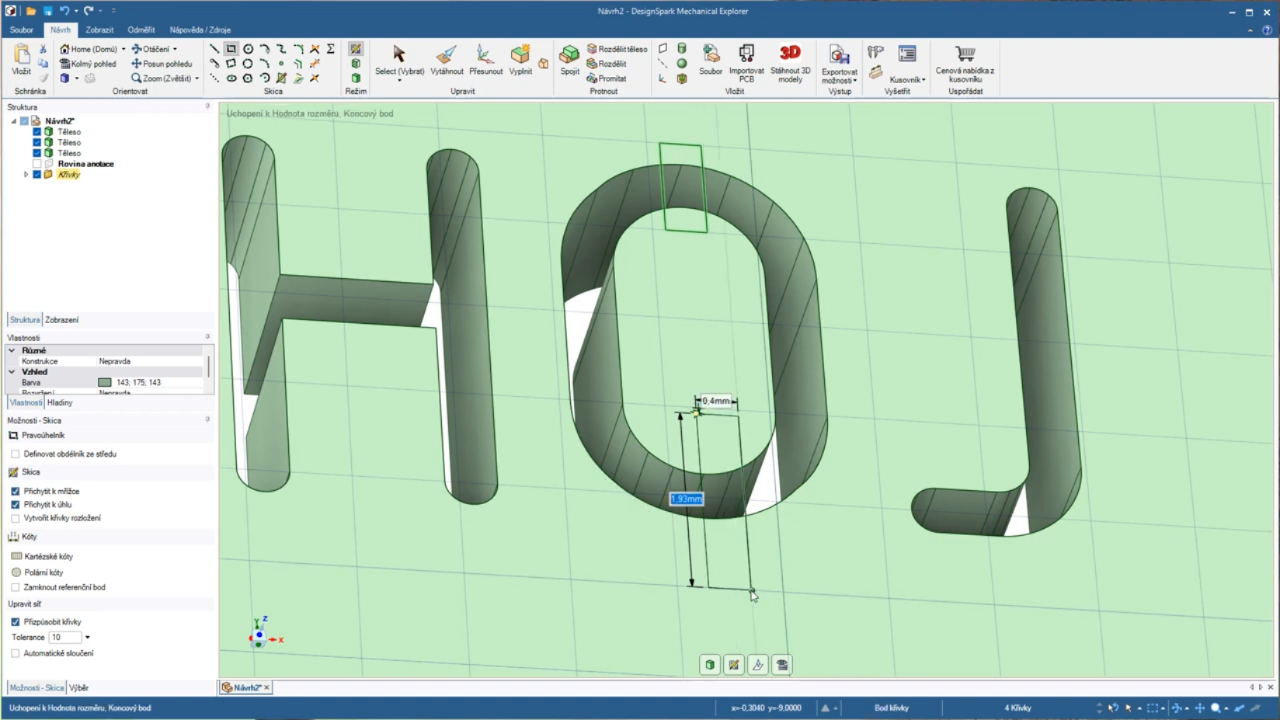The height and width of the screenshot is (720, 1280).
Task: Open Nápověda / Zdroje tab
Action: point(200,30)
